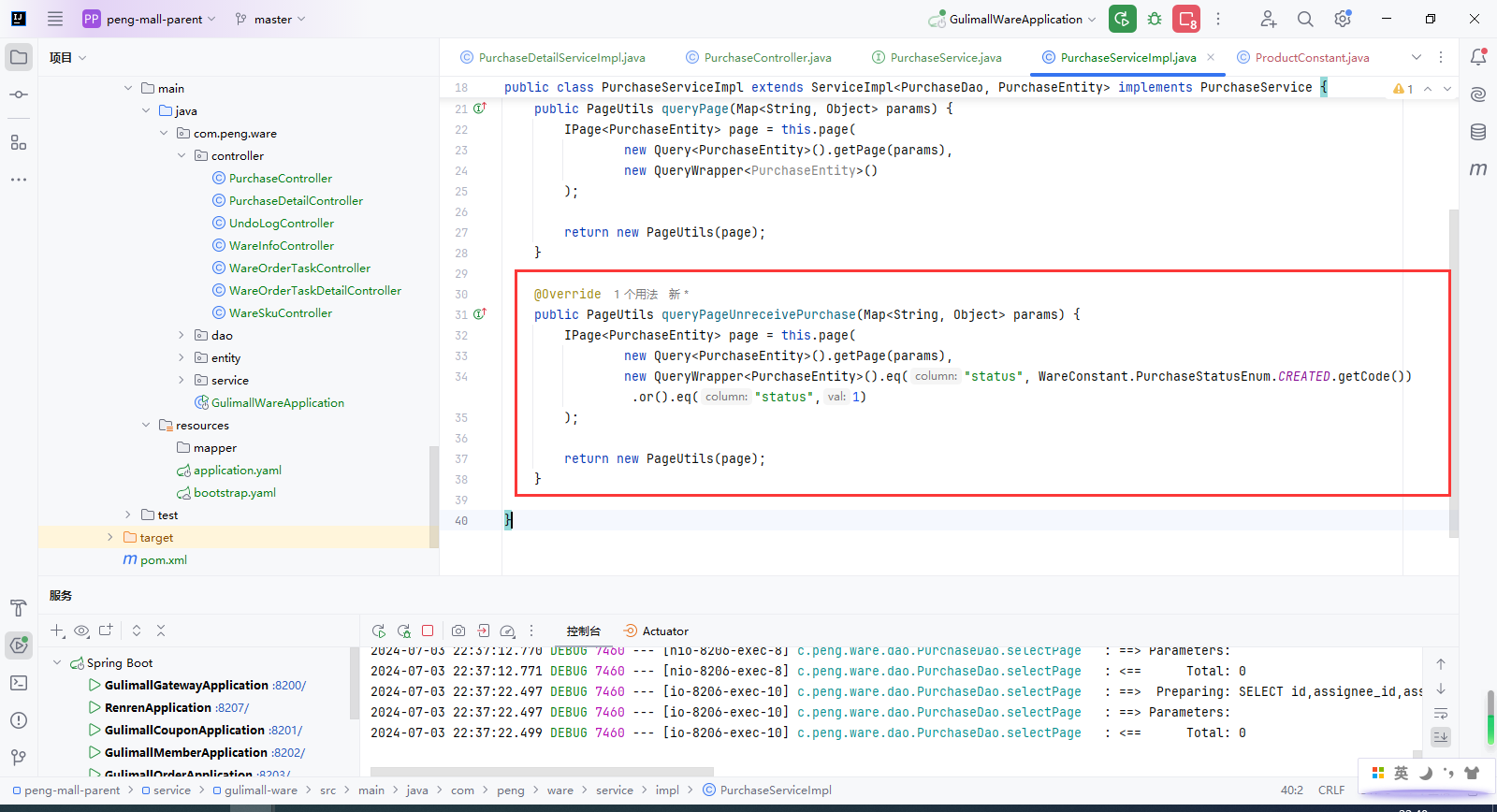This screenshot has width=1497, height=812.
Task: Select the 控制台 console tab
Action: point(583,631)
